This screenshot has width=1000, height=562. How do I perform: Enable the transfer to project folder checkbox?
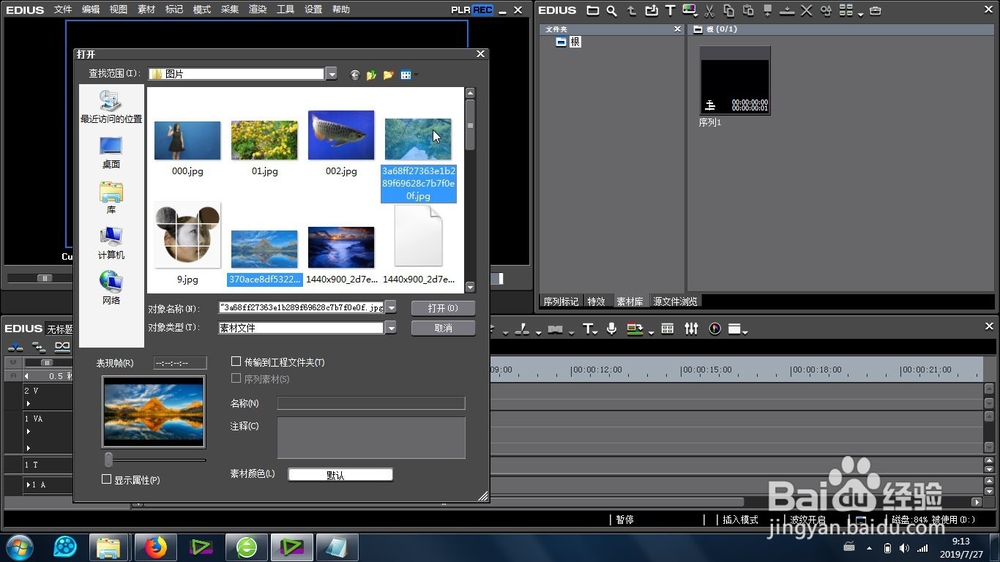(236, 362)
